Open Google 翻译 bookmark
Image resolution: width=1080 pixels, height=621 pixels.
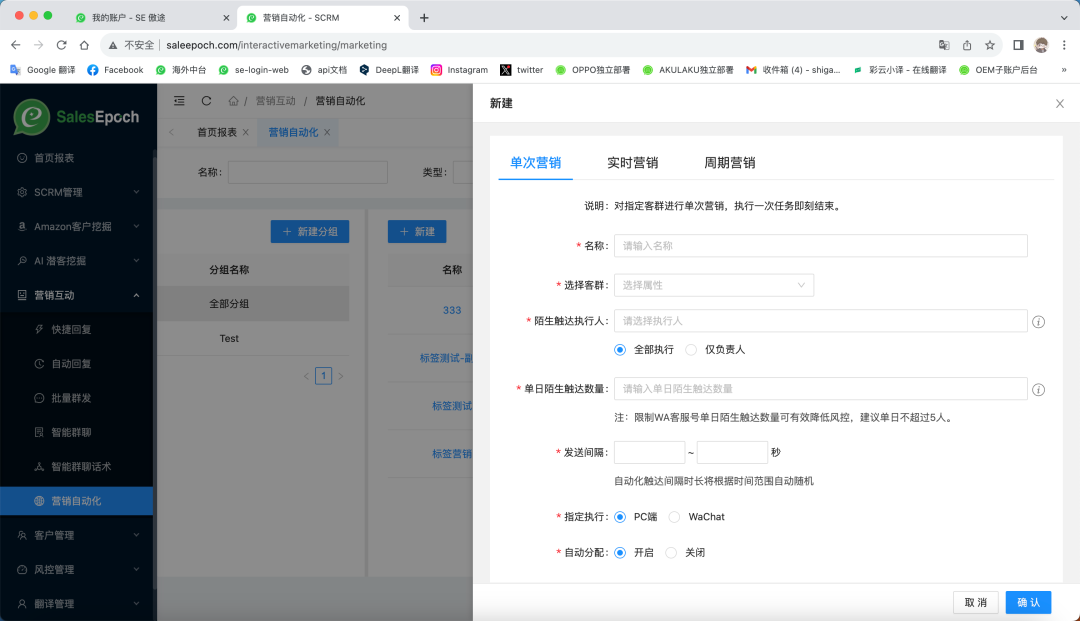pos(43,70)
